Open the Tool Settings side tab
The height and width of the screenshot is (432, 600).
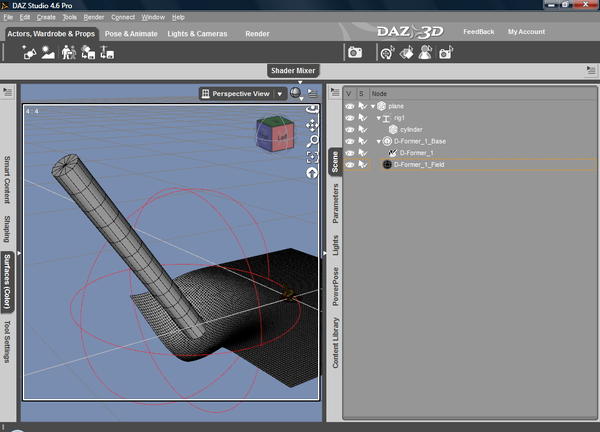(7, 342)
